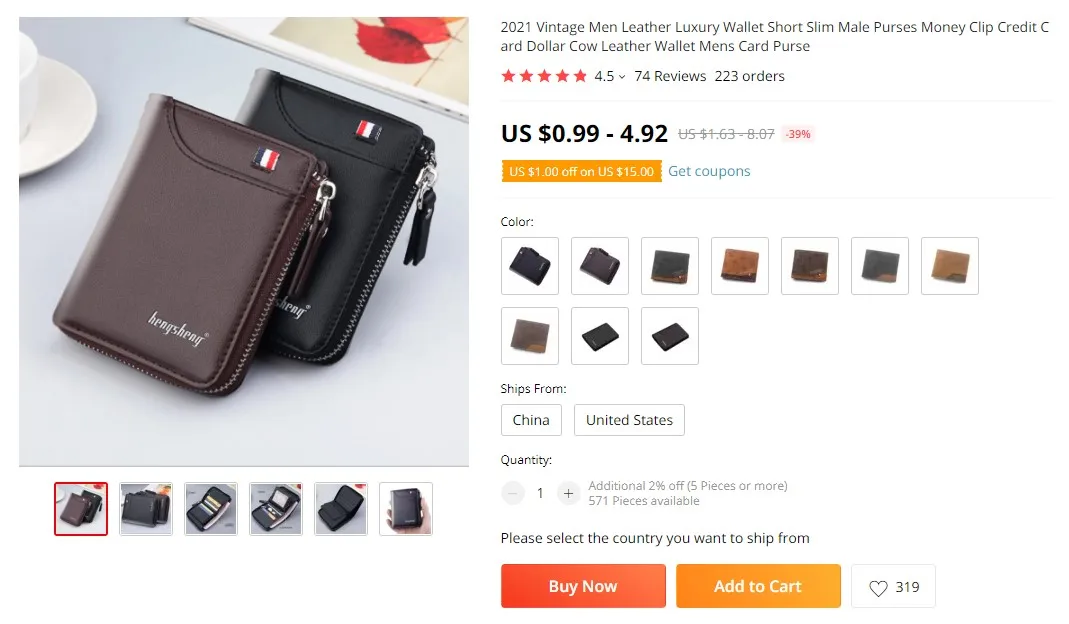Viewport: 1069px width, 624px height.
Task: Open the Get coupons link
Action: (709, 171)
